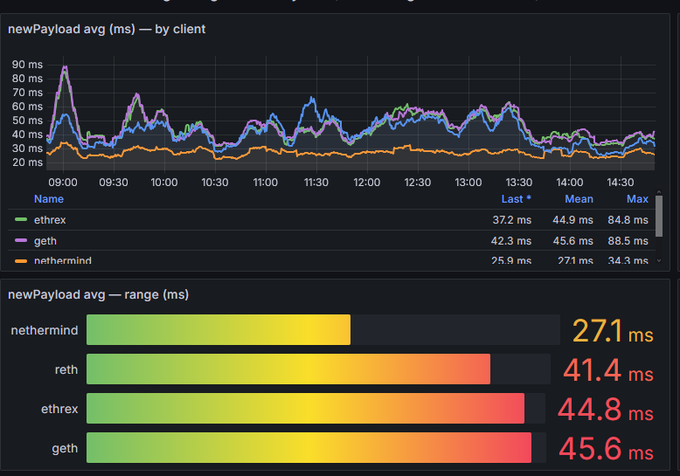Click the 44.8 ms gauge value
680x476 pixels.
click(x=605, y=410)
